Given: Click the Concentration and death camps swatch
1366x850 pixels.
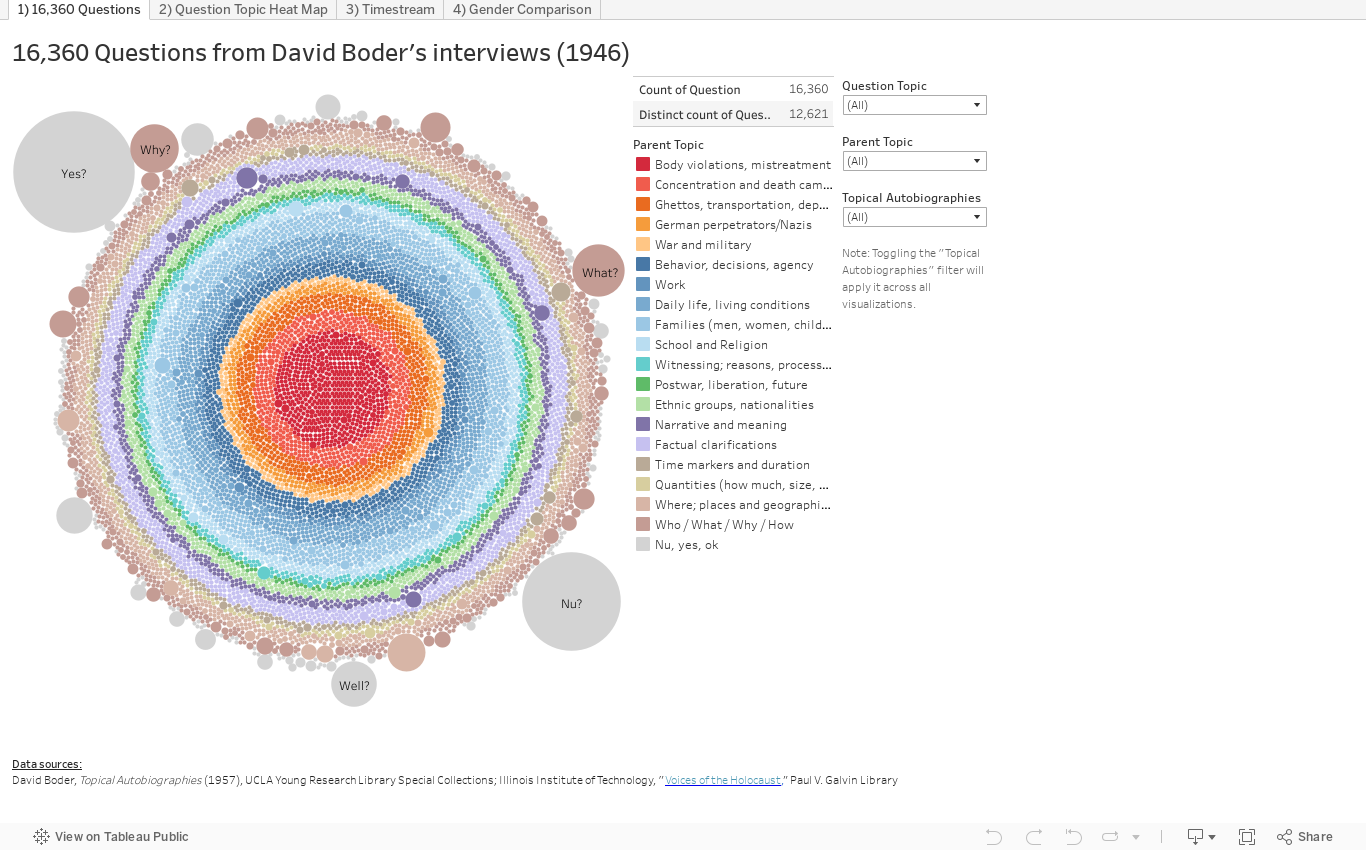Looking at the screenshot, I should (643, 184).
